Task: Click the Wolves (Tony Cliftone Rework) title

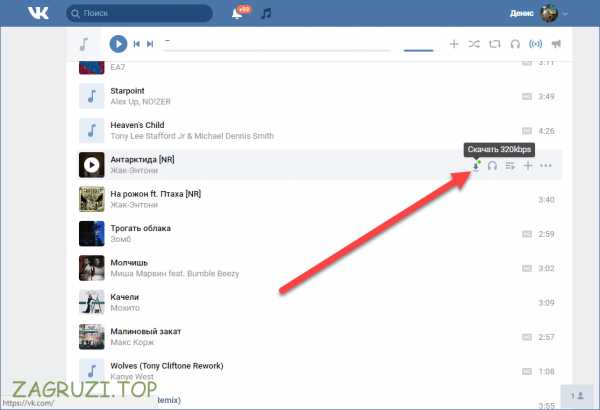Action: click(167, 366)
